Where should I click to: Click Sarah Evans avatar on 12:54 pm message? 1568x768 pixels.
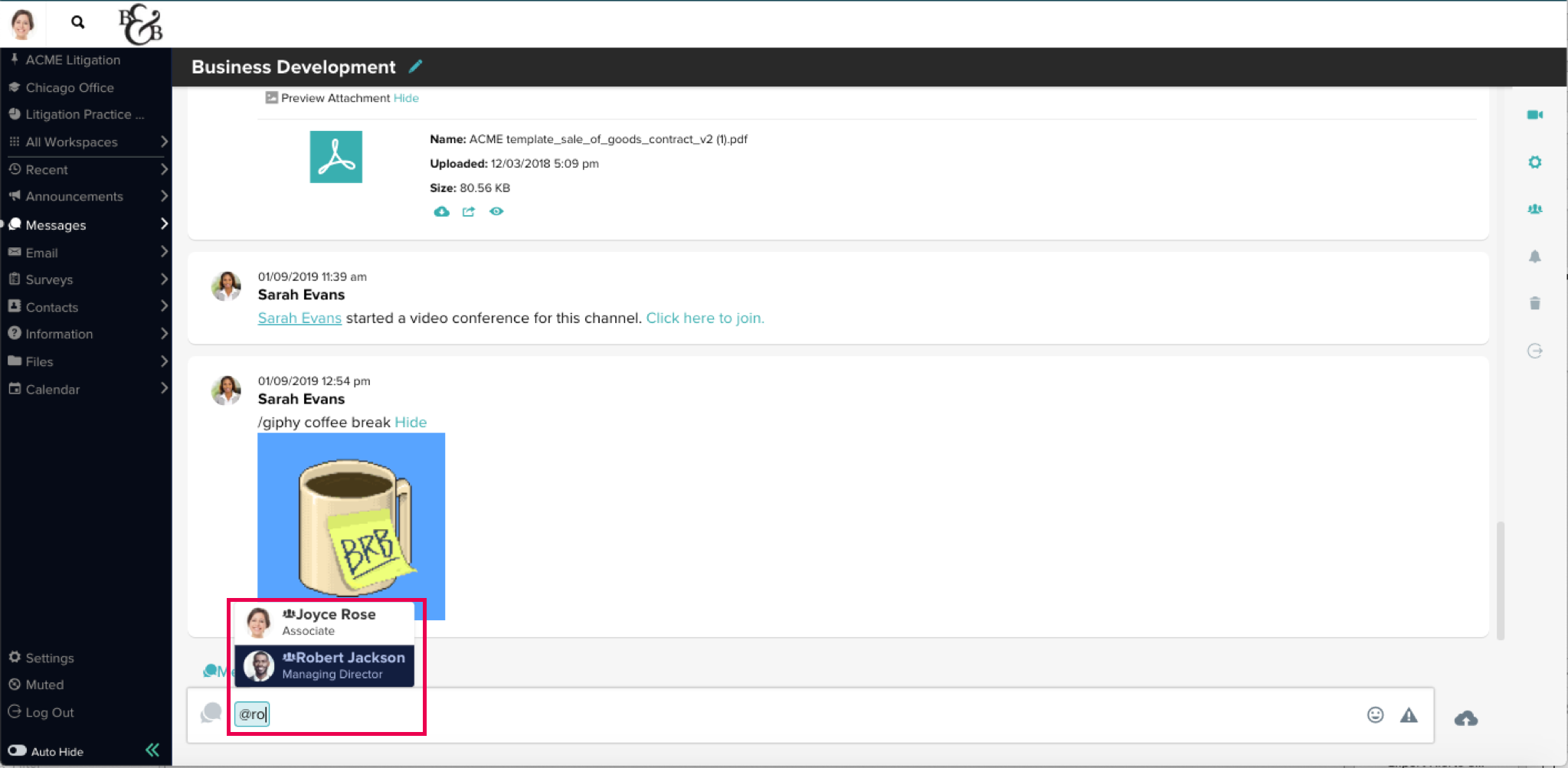[226, 391]
